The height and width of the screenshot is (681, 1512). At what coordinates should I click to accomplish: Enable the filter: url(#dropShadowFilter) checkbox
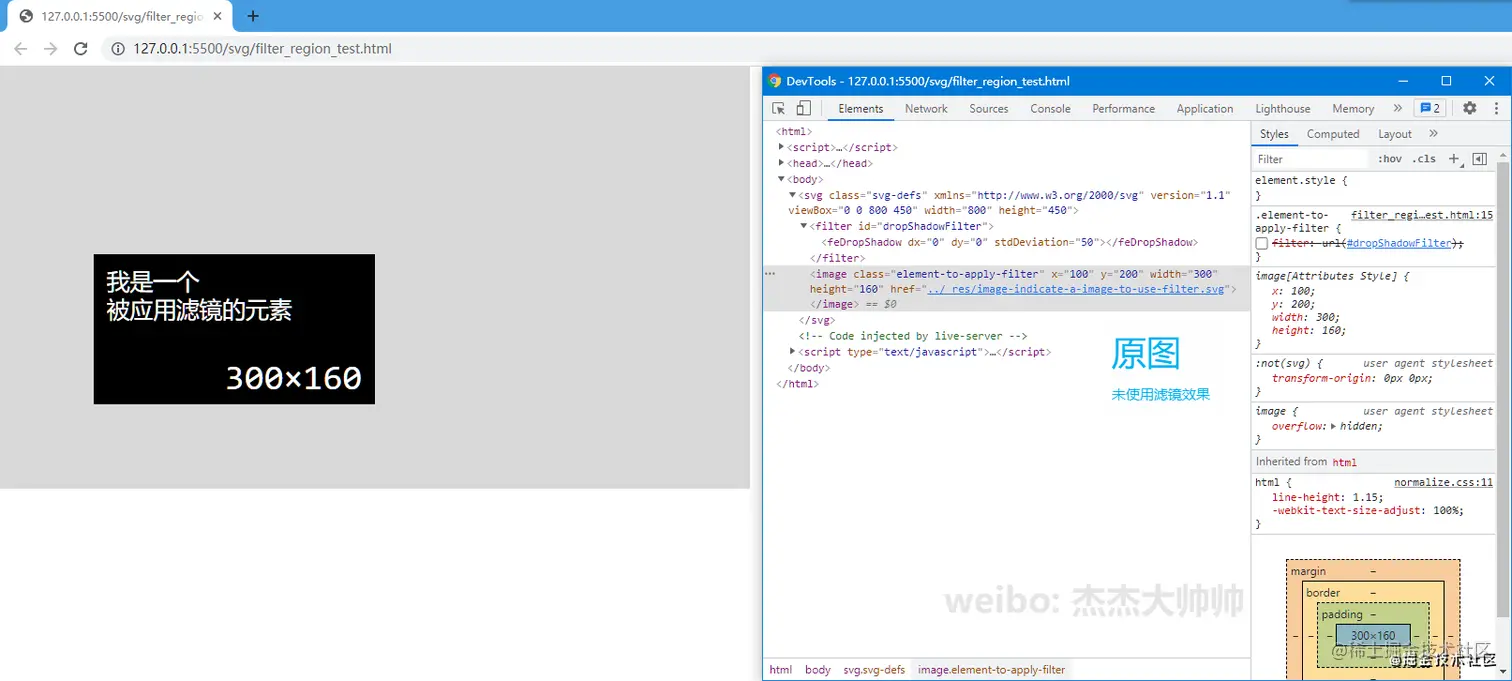(x=1262, y=243)
